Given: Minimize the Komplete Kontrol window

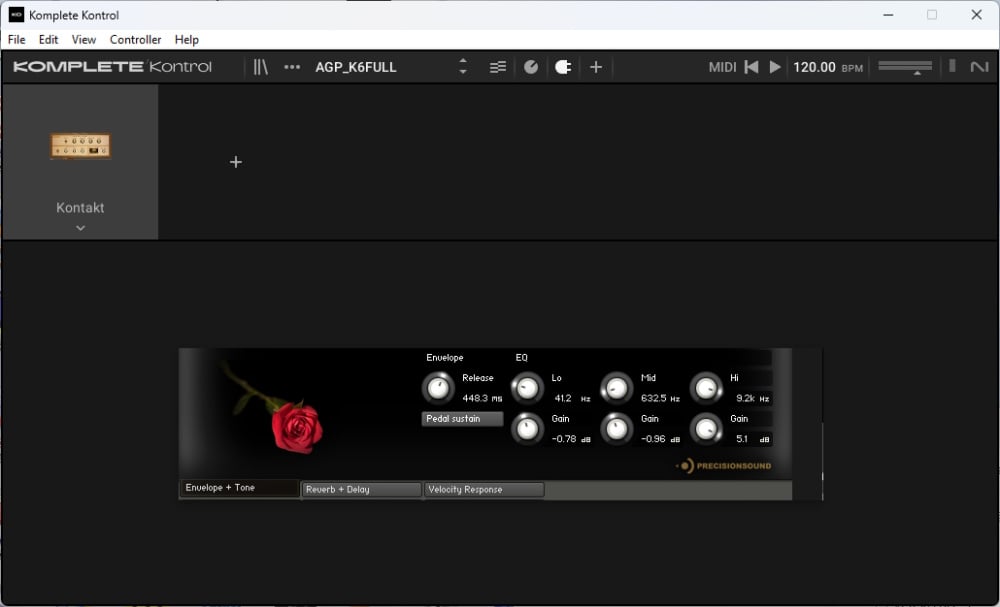Looking at the screenshot, I should [888, 15].
